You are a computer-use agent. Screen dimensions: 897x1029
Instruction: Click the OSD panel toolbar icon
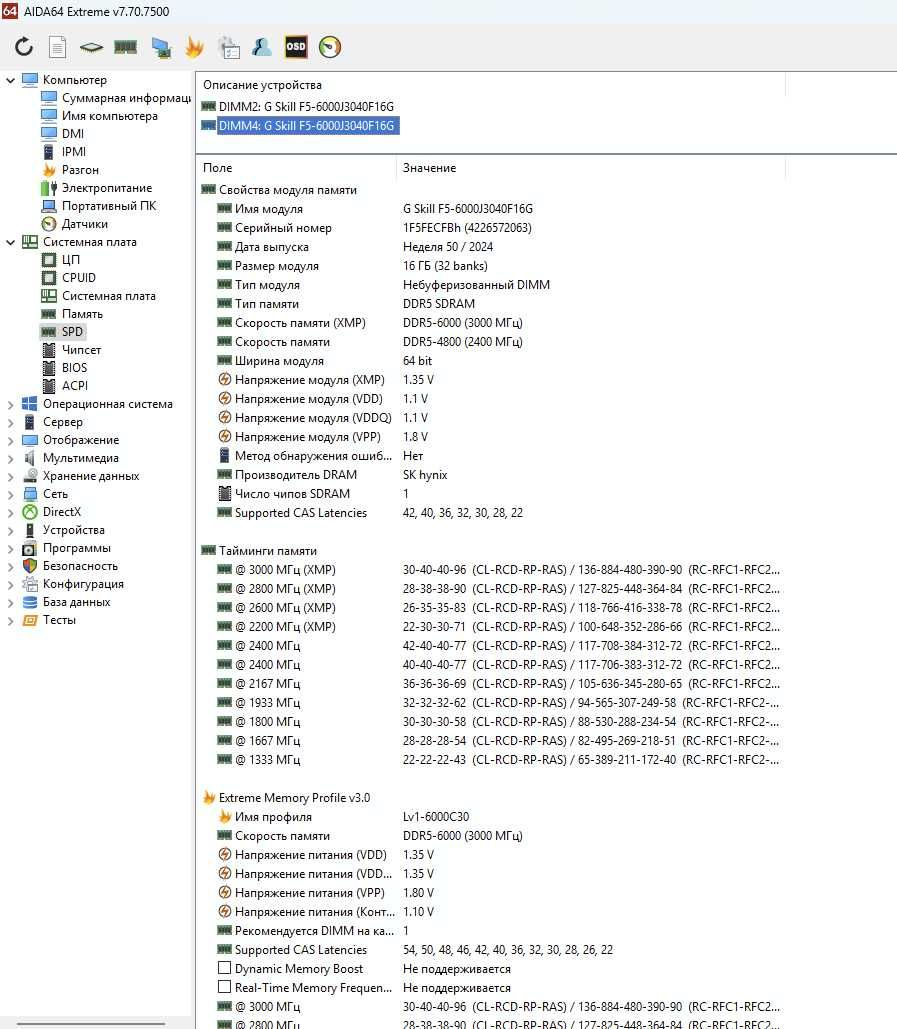(296, 47)
